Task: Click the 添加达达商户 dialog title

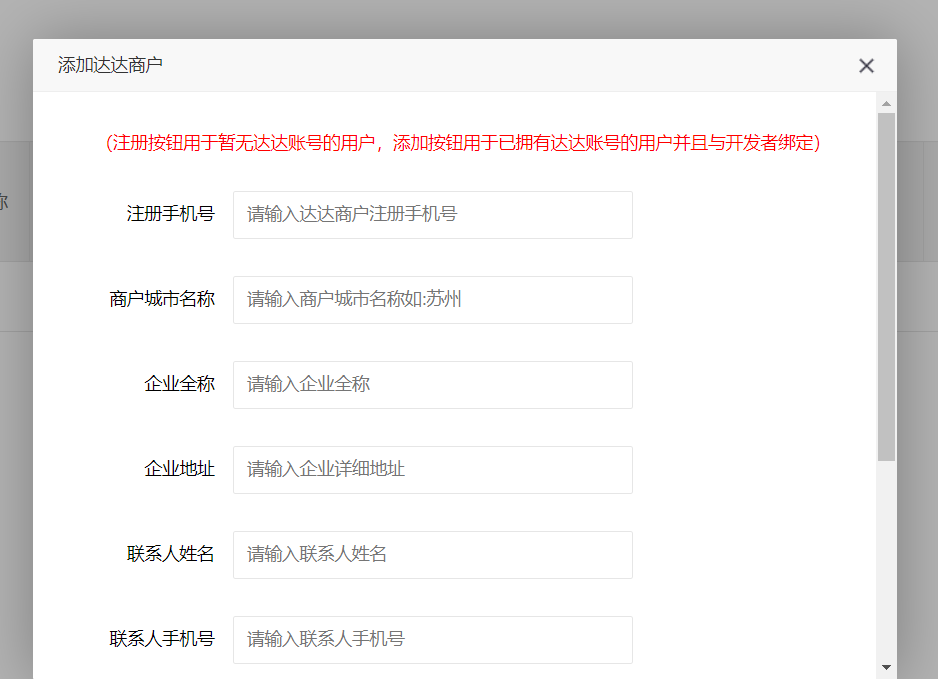Action: coord(110,65)
